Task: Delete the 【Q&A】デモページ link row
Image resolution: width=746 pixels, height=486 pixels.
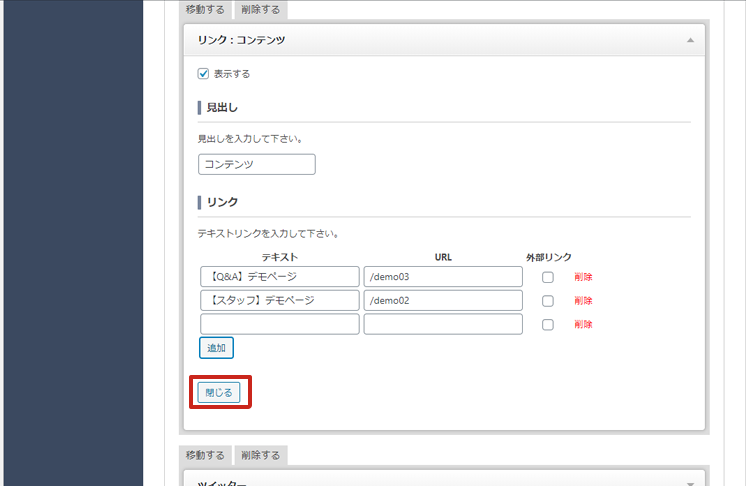Action: click(x=583, y=277)
